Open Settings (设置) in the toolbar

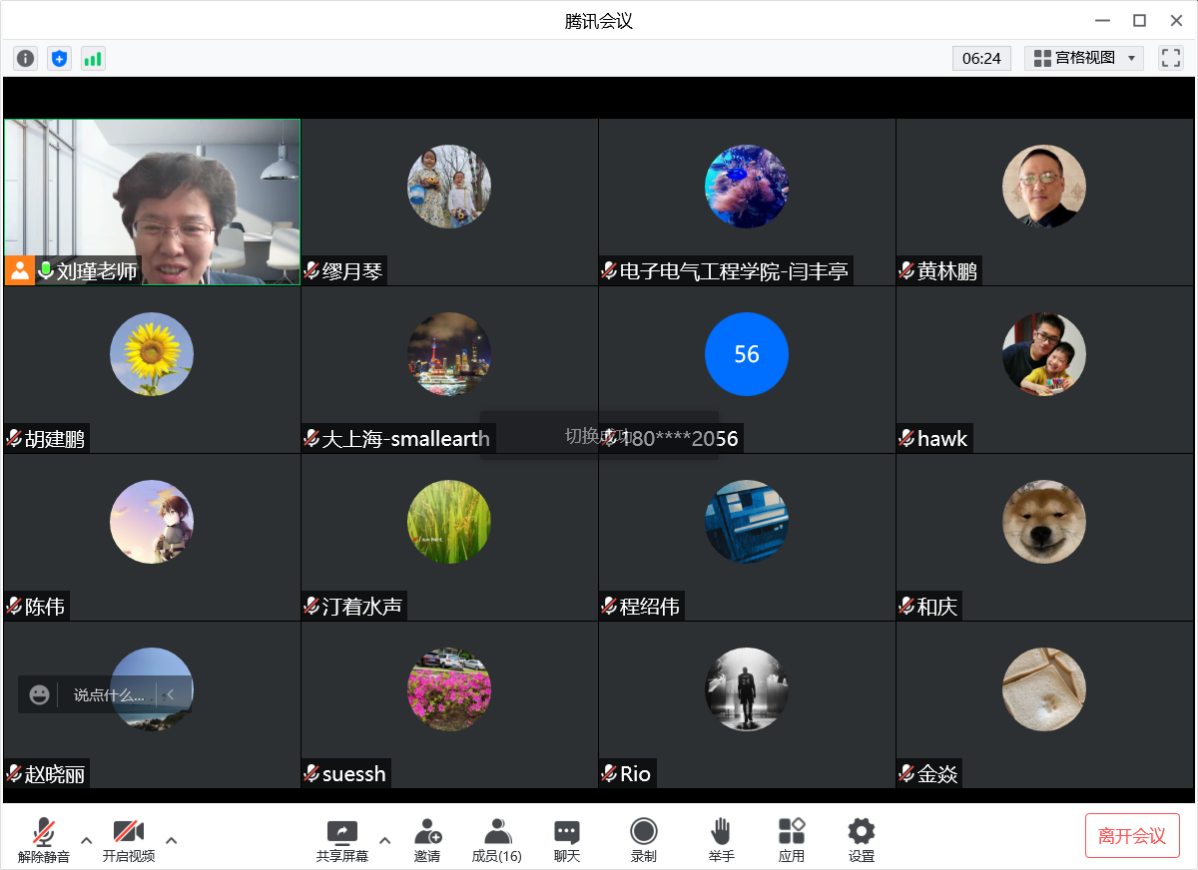(x=861, y=840)
